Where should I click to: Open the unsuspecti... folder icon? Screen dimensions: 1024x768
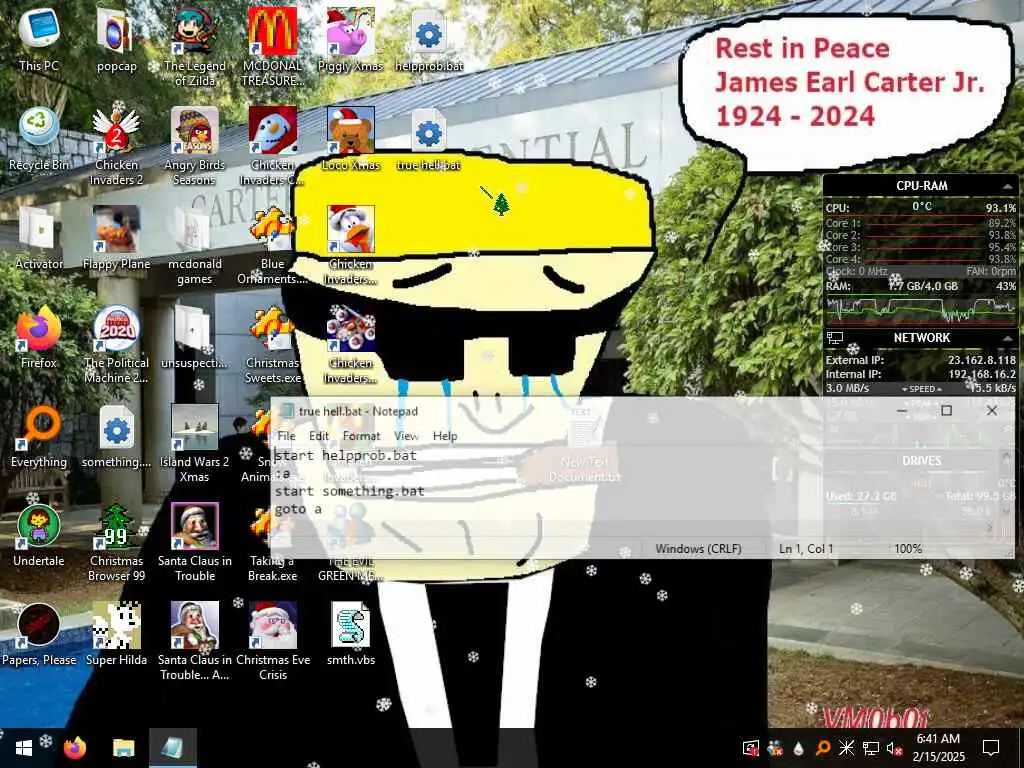pyautogui.click(x=195, y=337)
